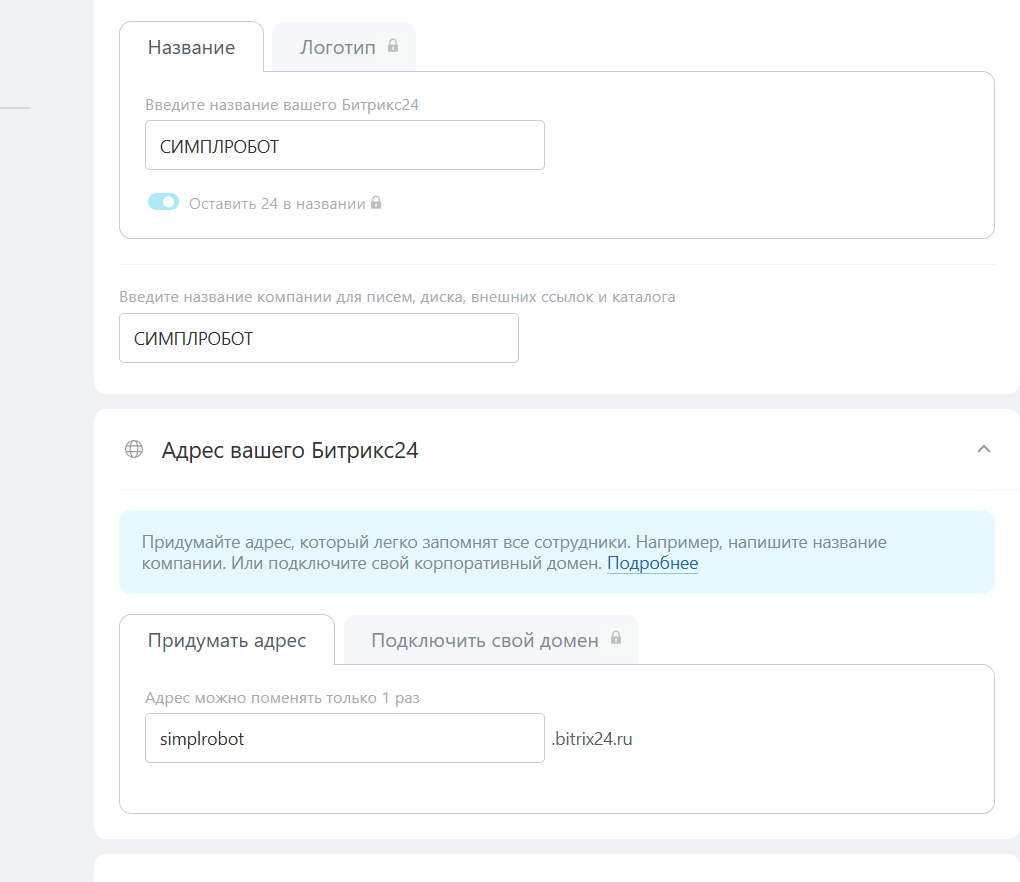Image resolution: width=1020 pixels, height=882 pixels.
Task: Click the Введите название вашего Битрикс24 label
Action: click(x=281, y=104)
